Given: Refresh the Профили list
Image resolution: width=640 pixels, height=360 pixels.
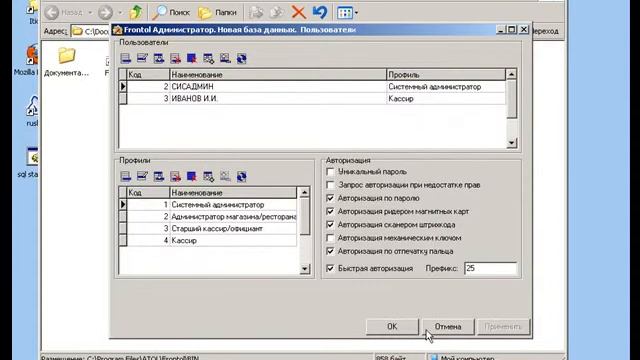Looking at the screenshot, I should click(242, 176).
